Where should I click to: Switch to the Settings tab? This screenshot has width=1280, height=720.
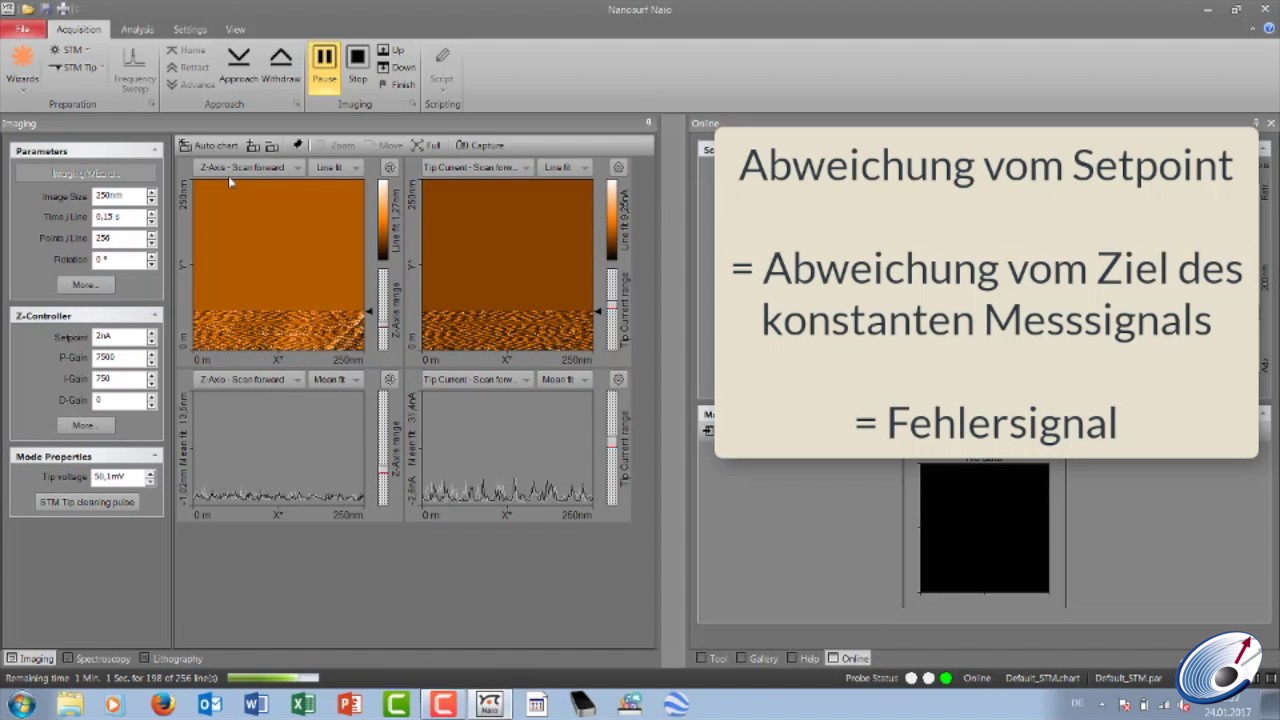pos(189,29)
